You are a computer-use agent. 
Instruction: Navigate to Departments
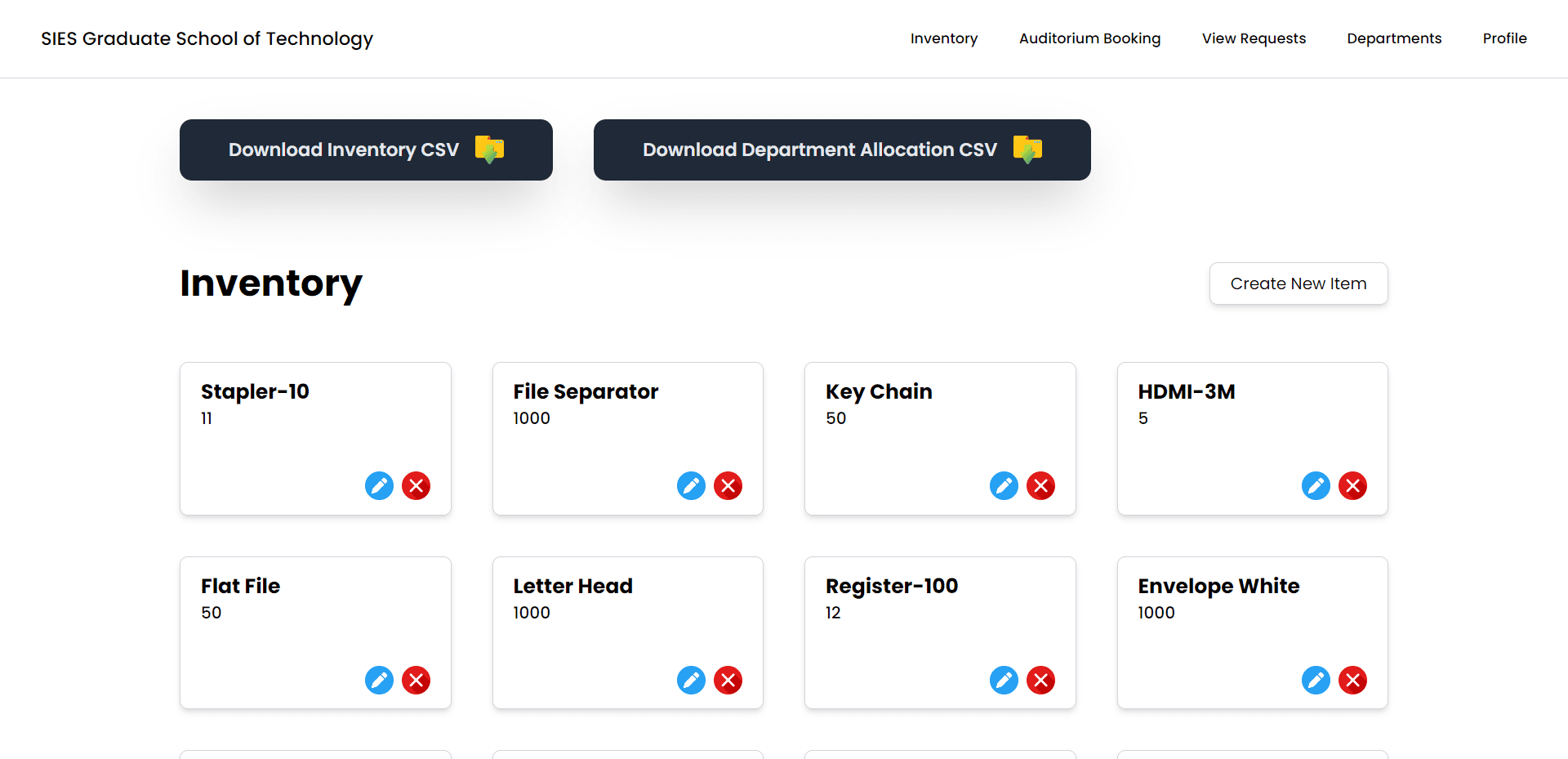(x=1394, y=38)
